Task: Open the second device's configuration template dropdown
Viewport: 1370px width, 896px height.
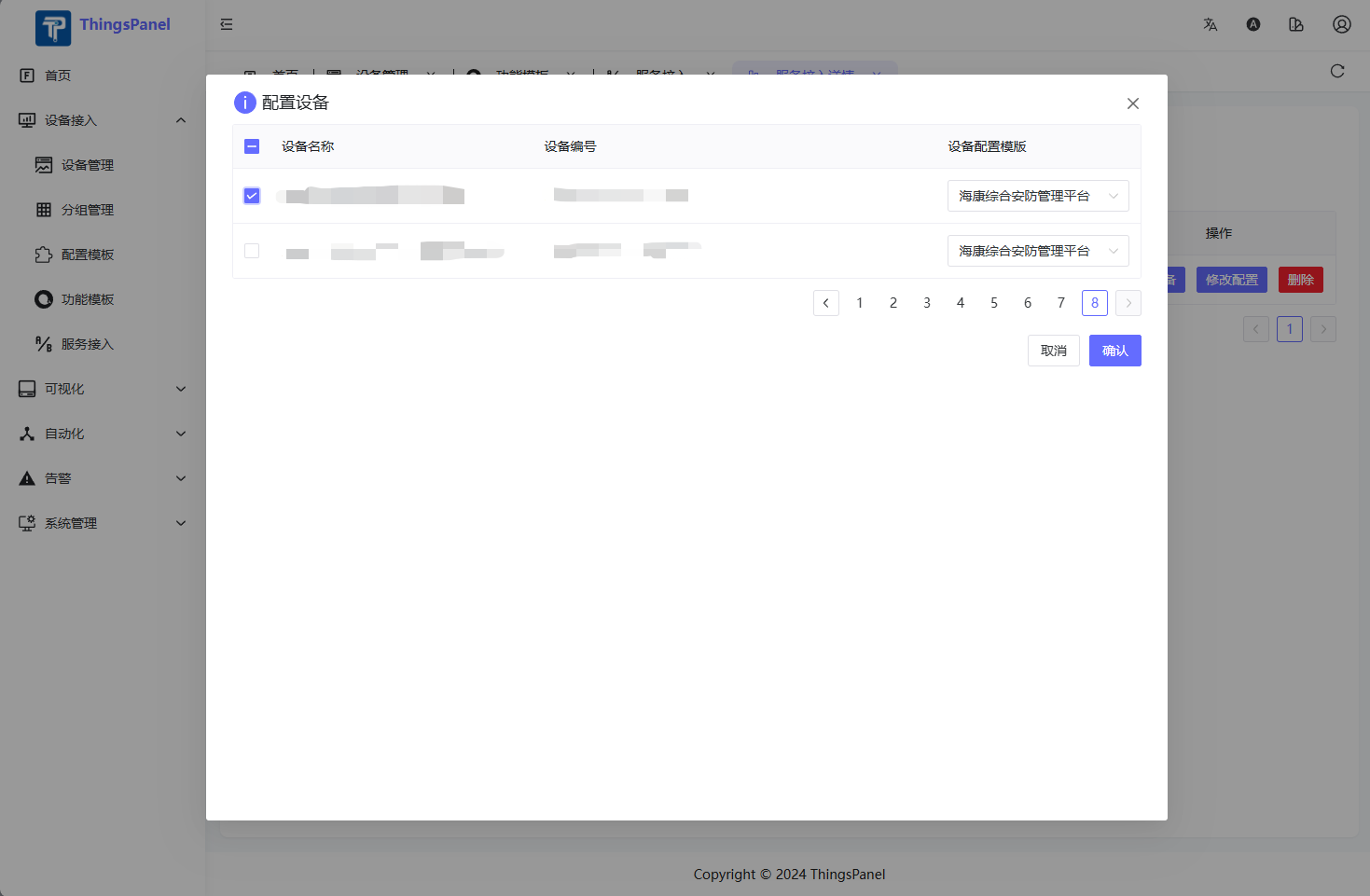Action: point(1037,251)
